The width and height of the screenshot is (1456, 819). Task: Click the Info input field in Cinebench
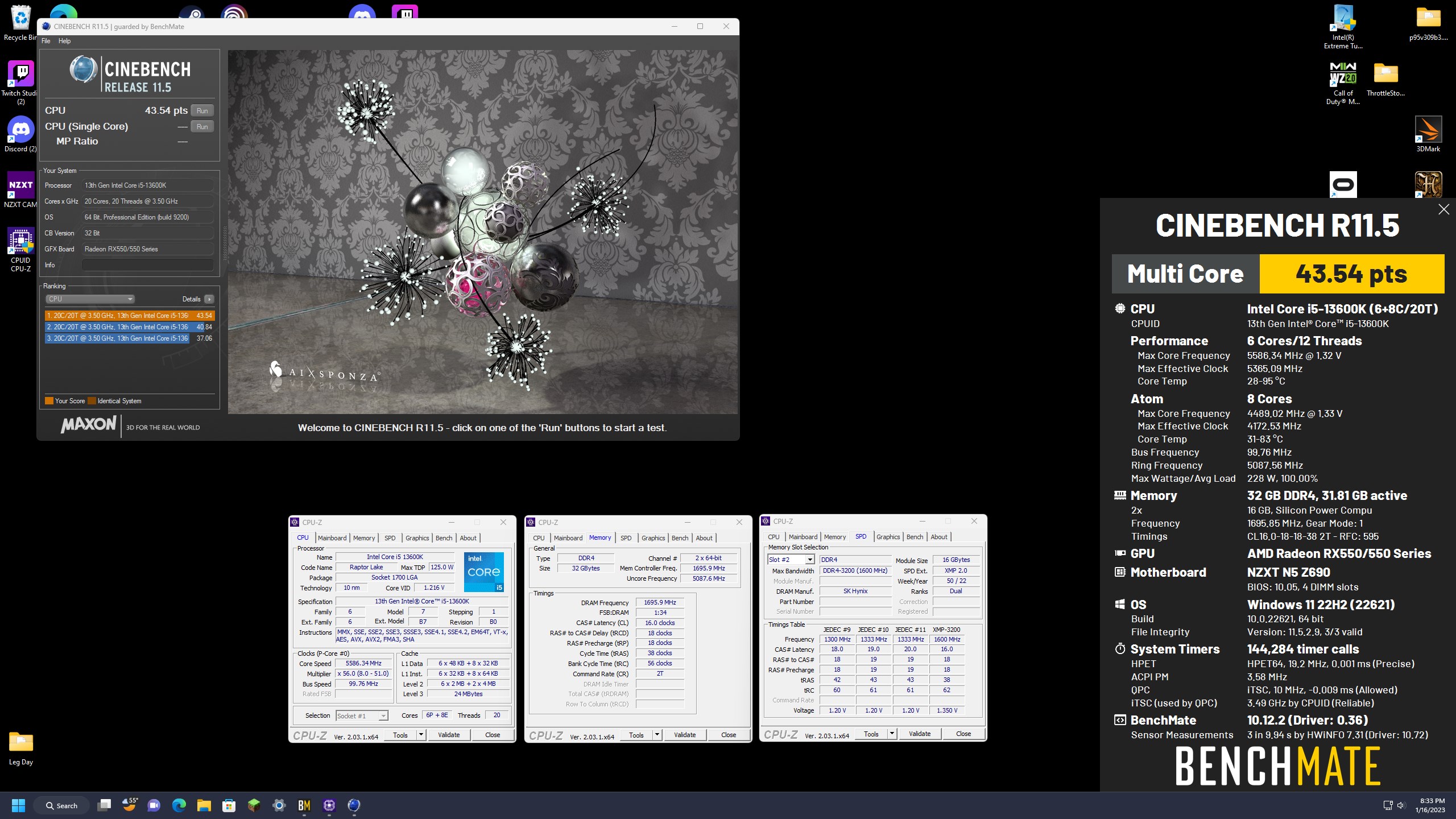(148, 265)
